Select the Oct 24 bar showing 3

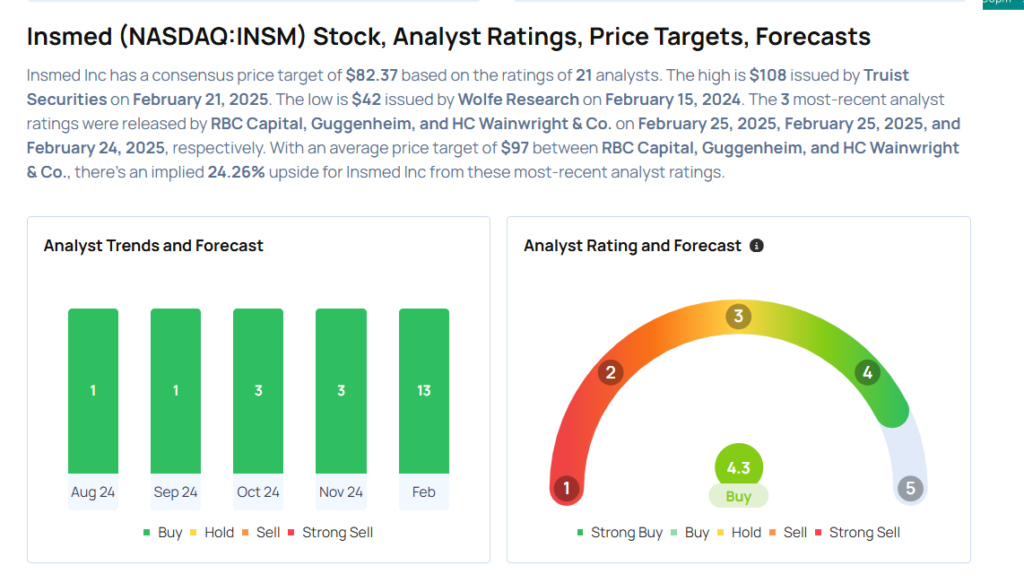click(x=258, y=390)
